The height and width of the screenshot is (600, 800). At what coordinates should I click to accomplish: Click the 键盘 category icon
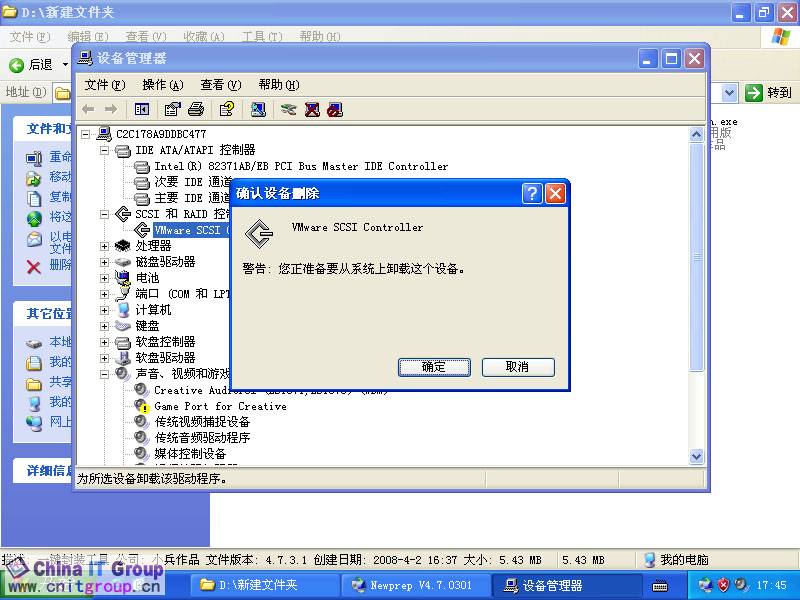coord(122,326)
